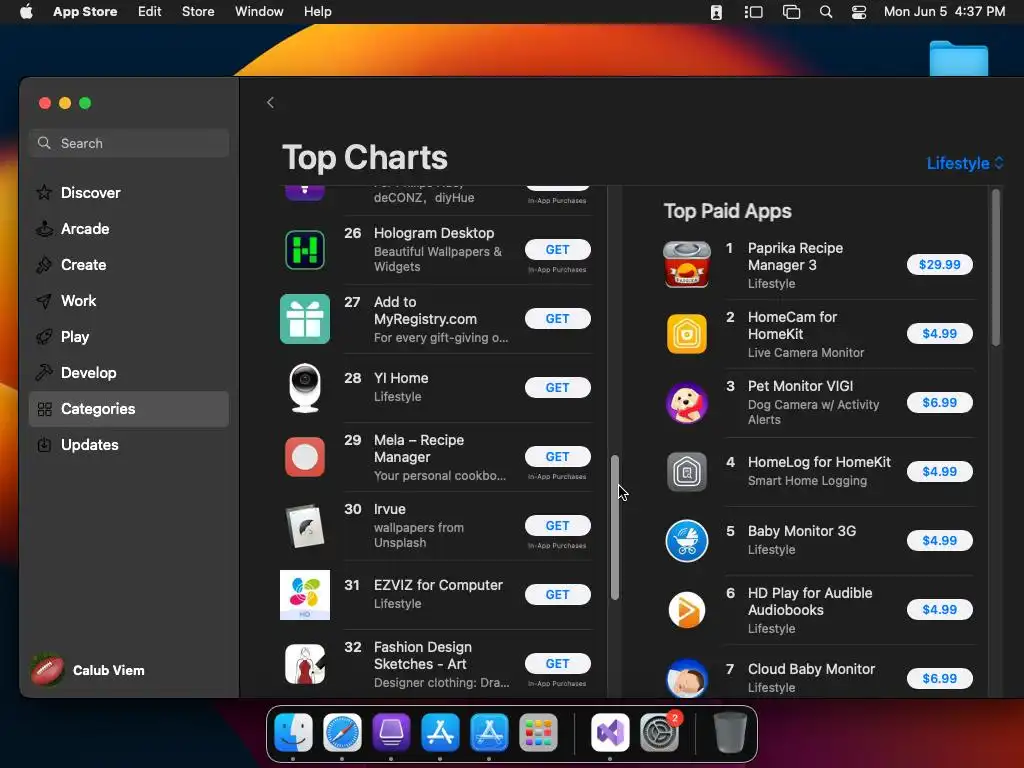Open the Window menu
Image resolution: width=1024 pixels, height=768 pixels.
tap(259, 12)
